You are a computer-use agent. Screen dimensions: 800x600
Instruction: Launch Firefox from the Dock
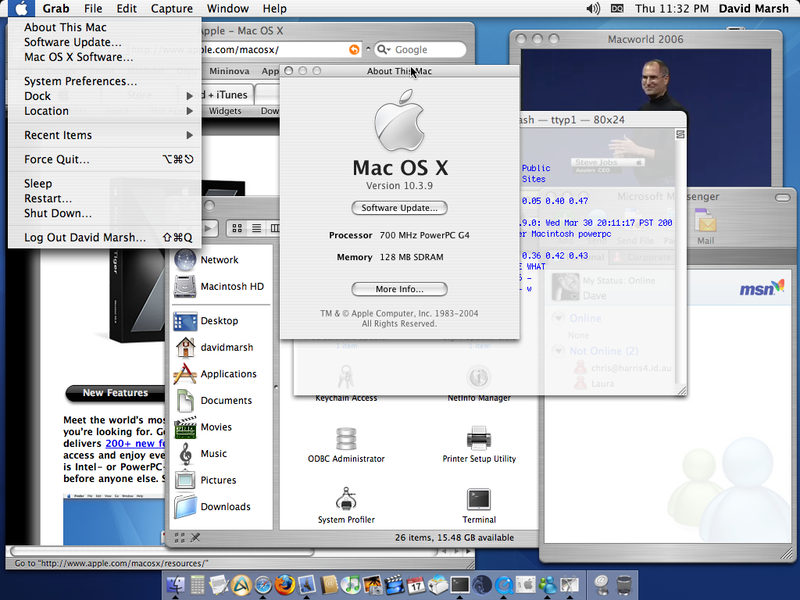pos(285,585)
